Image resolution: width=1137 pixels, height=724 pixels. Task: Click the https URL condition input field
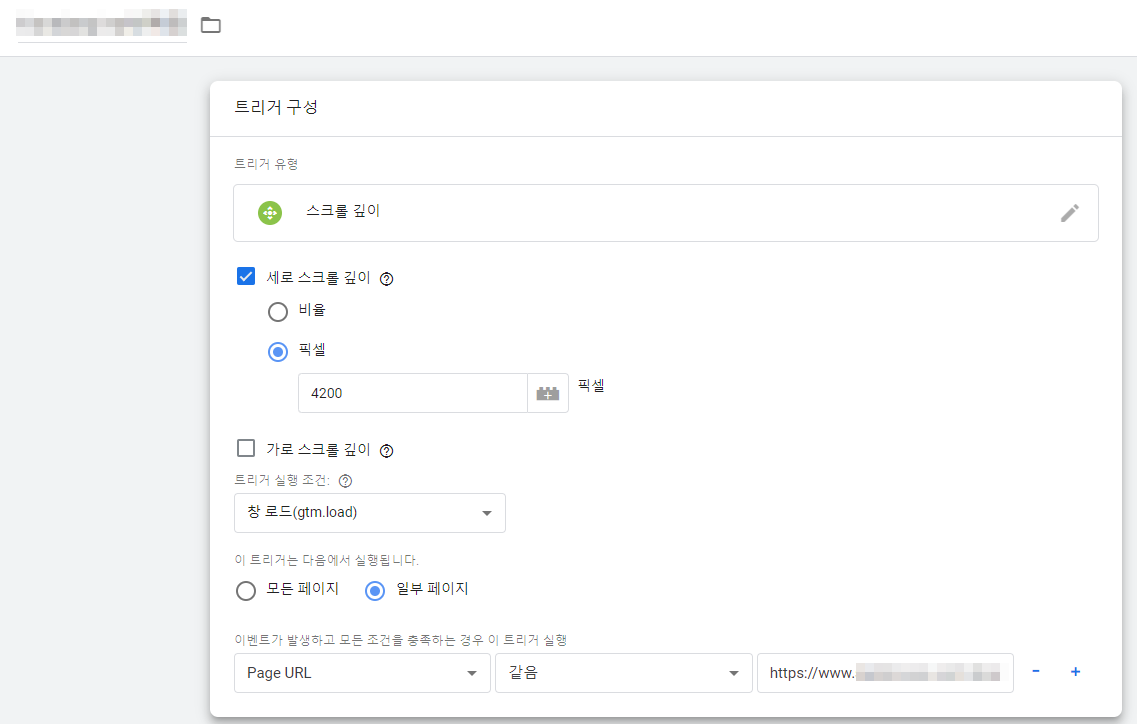[x=885, y=672]
